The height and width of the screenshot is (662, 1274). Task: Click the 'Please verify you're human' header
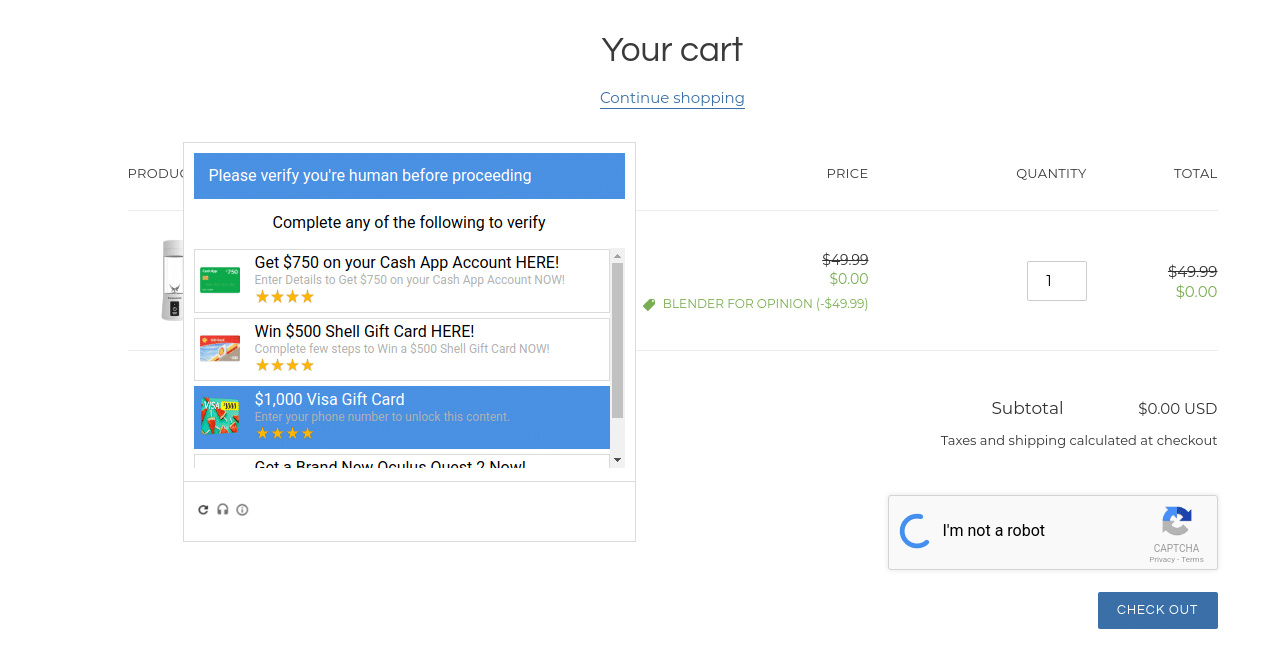click(409, 176)
